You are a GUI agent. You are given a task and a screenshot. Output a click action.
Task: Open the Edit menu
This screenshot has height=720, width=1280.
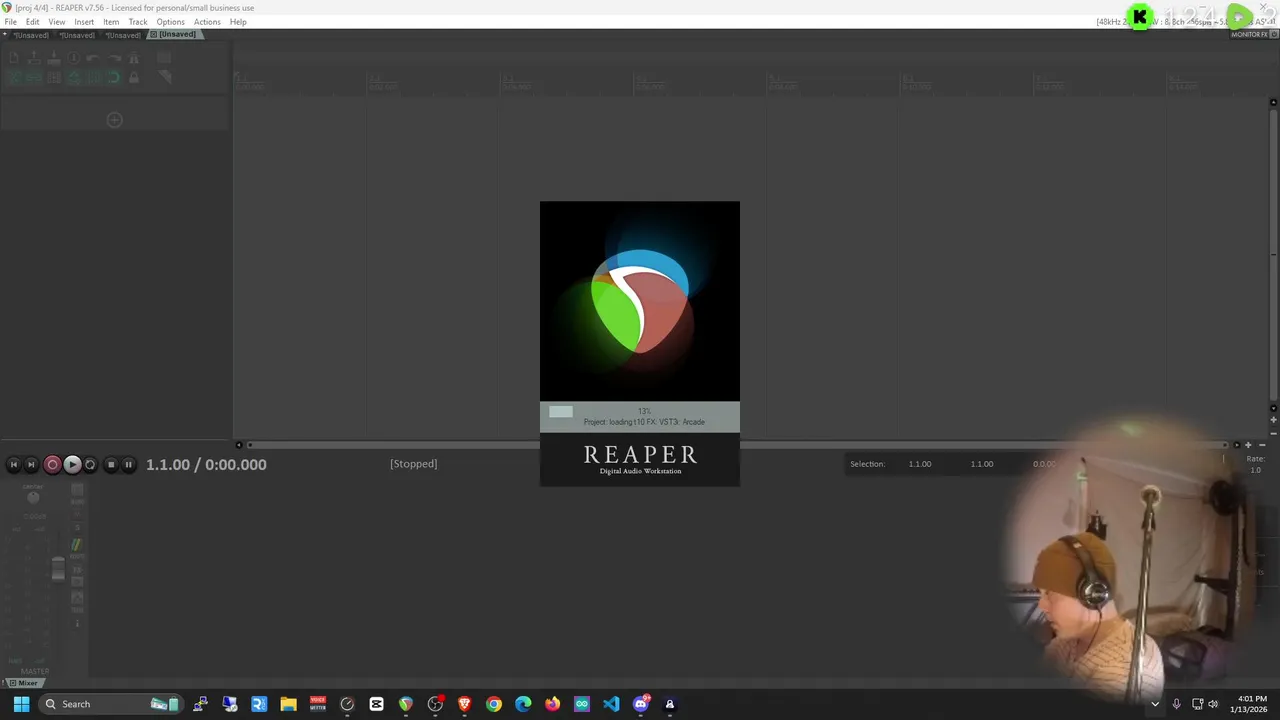[32, 22]
